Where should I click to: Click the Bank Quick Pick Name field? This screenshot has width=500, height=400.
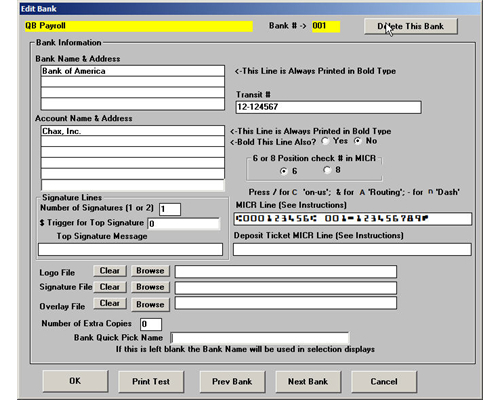[x=260, y=338]
